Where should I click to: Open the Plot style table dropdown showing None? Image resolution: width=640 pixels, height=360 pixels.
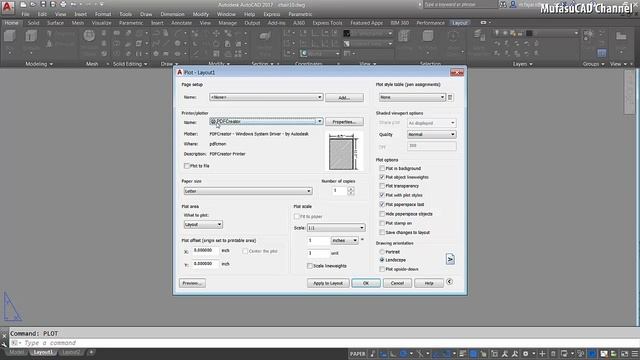tap(412, 97)
